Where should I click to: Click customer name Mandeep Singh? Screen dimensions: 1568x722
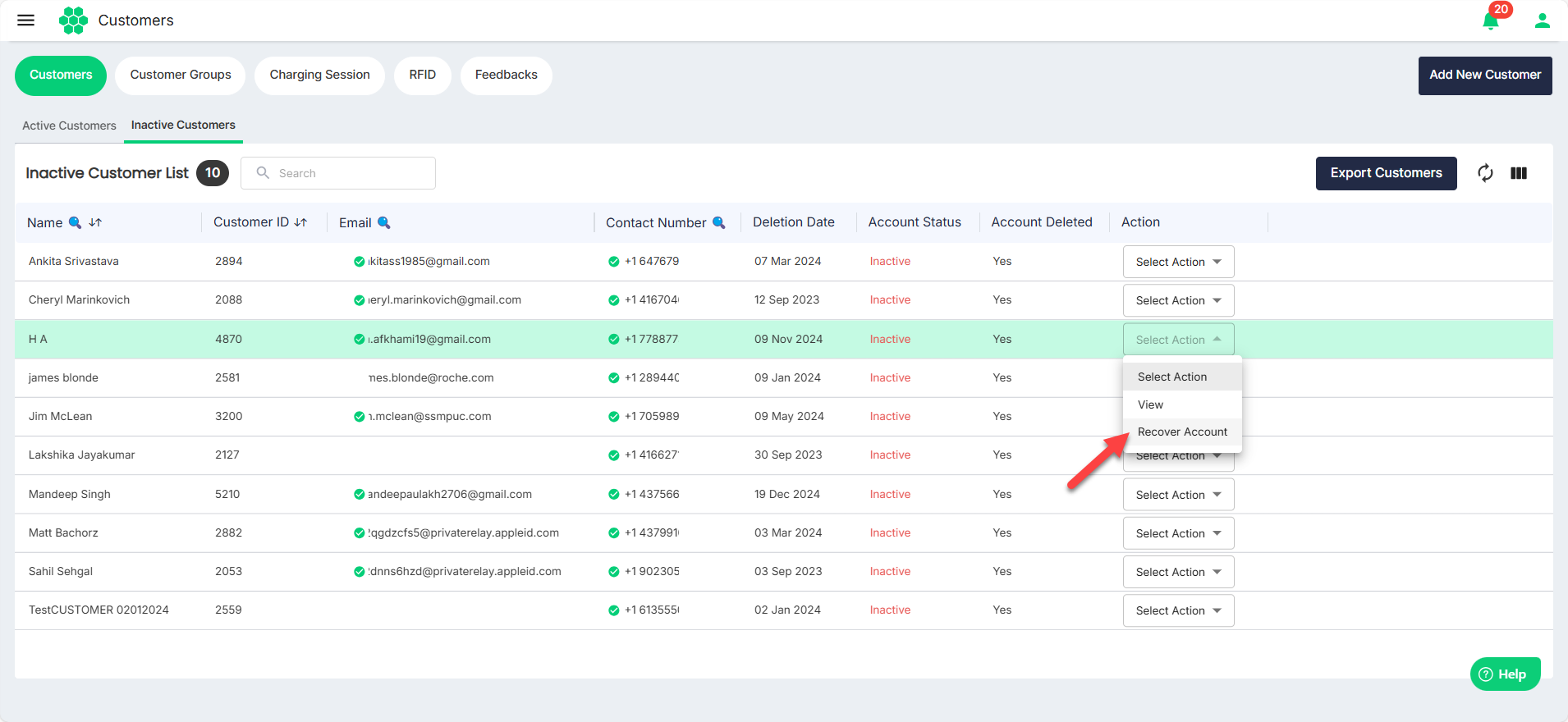70,494
